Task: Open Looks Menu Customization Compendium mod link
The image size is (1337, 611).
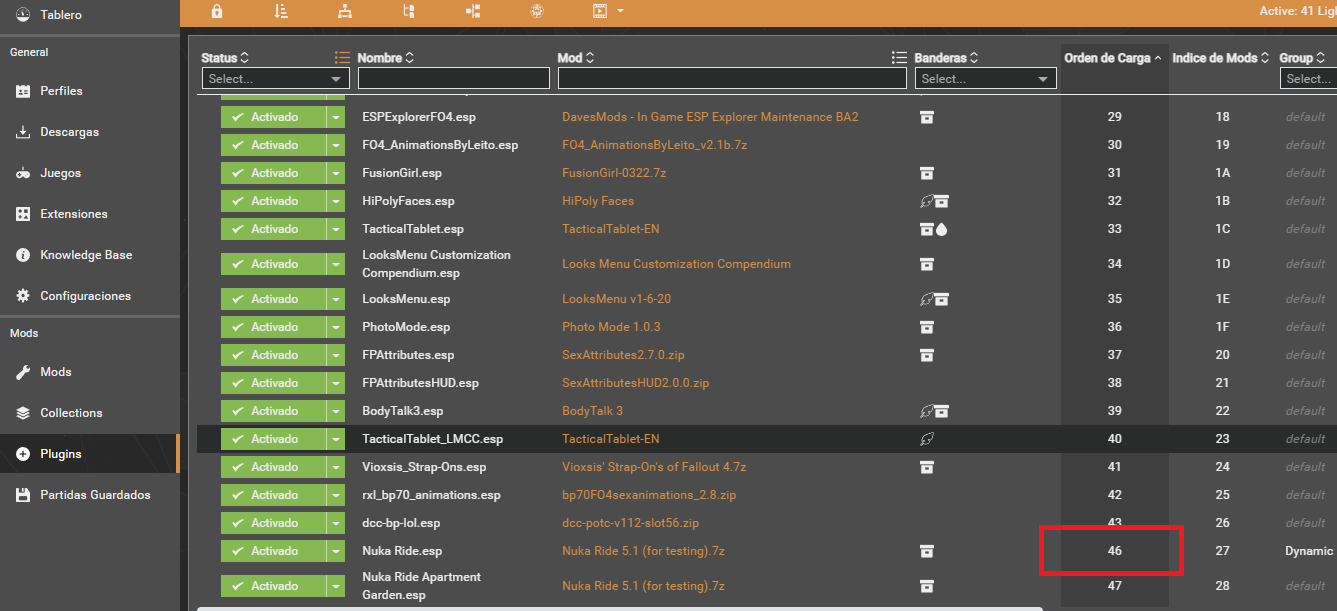Action: [x=676, y=264]
